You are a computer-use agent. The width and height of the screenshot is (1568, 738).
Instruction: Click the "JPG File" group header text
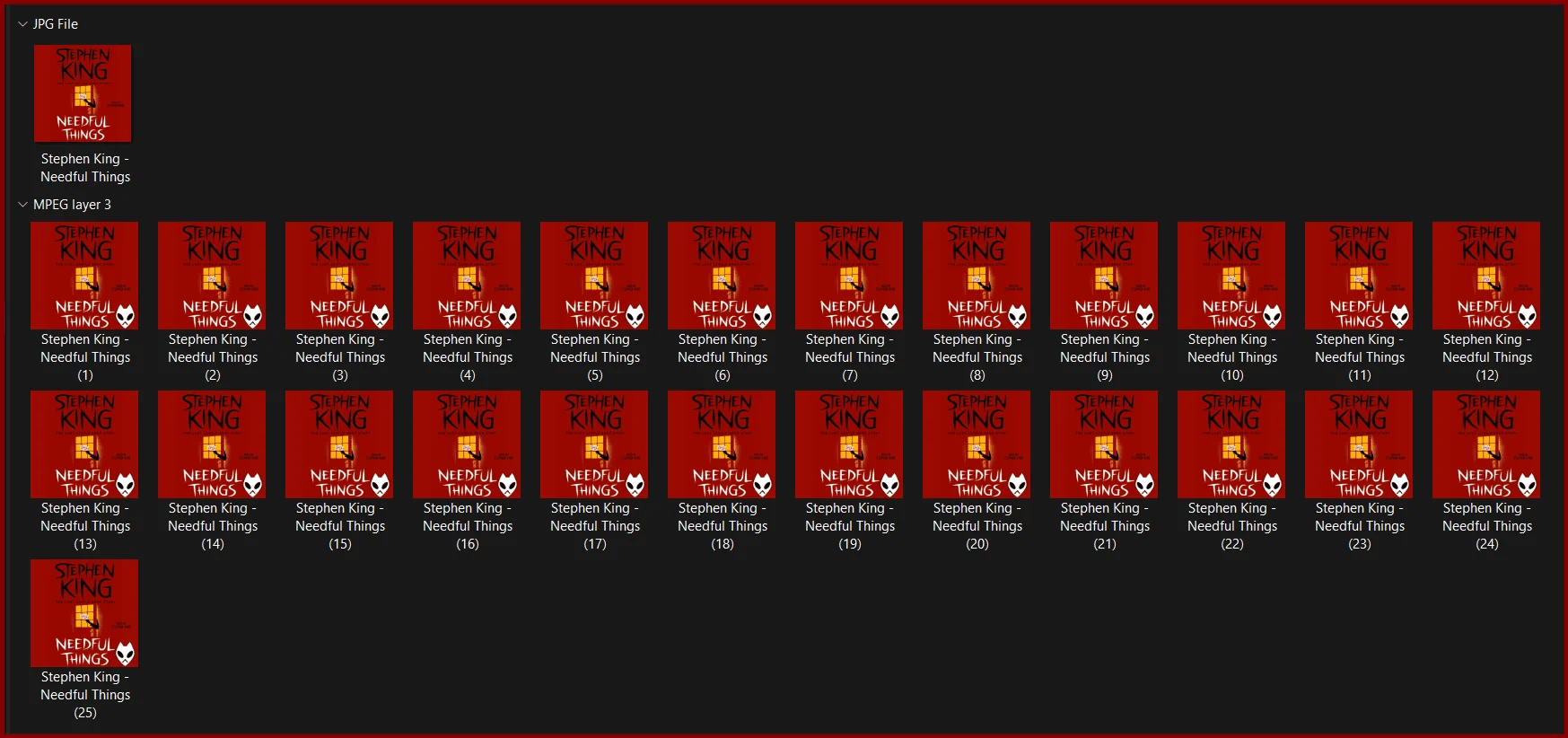click(x=56, y=24)
